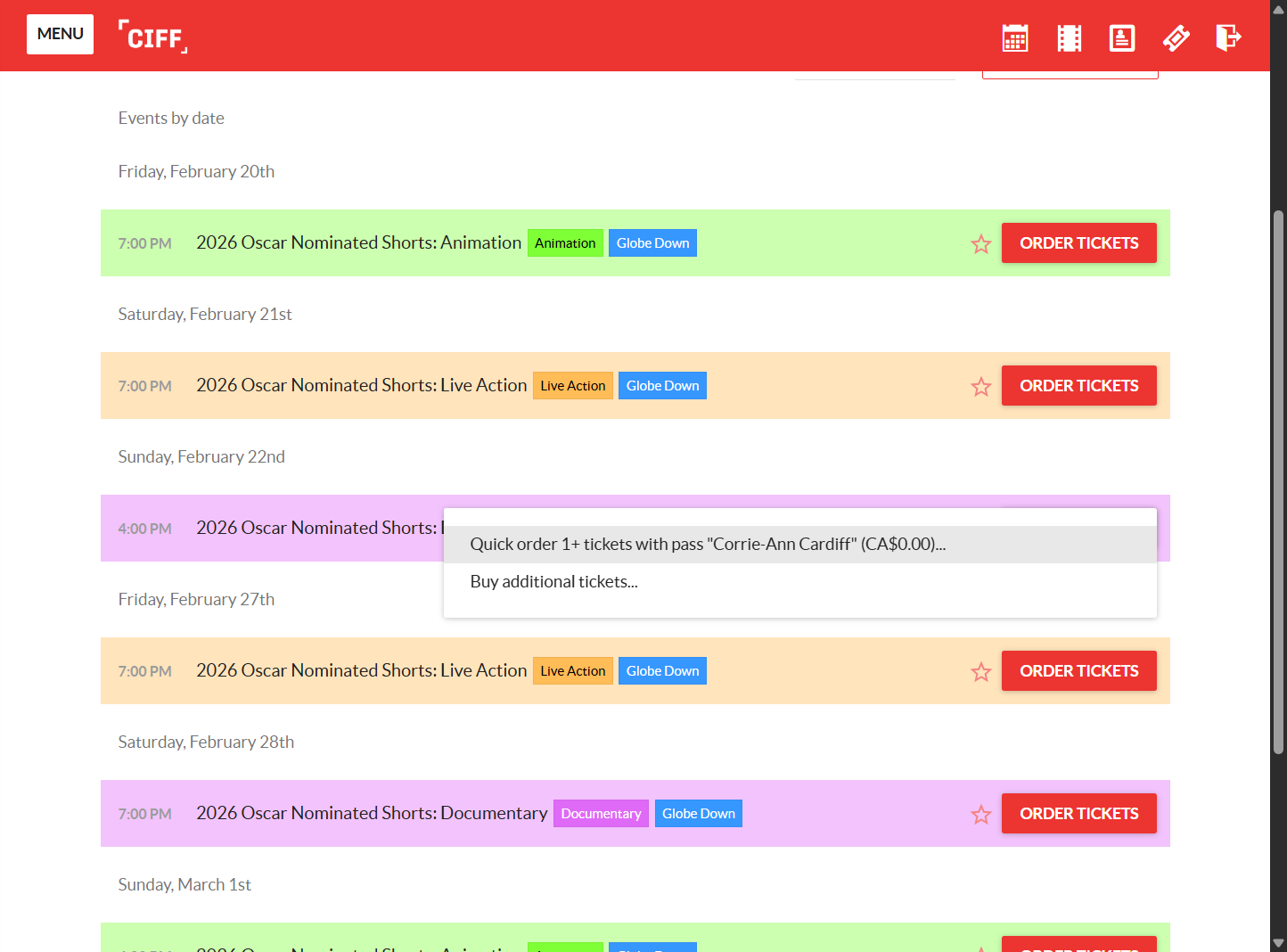Select Buy additional tickets... option
The height and width of the screenshot is (952, 1287).
pyautogui.click(x=800, y=582)
